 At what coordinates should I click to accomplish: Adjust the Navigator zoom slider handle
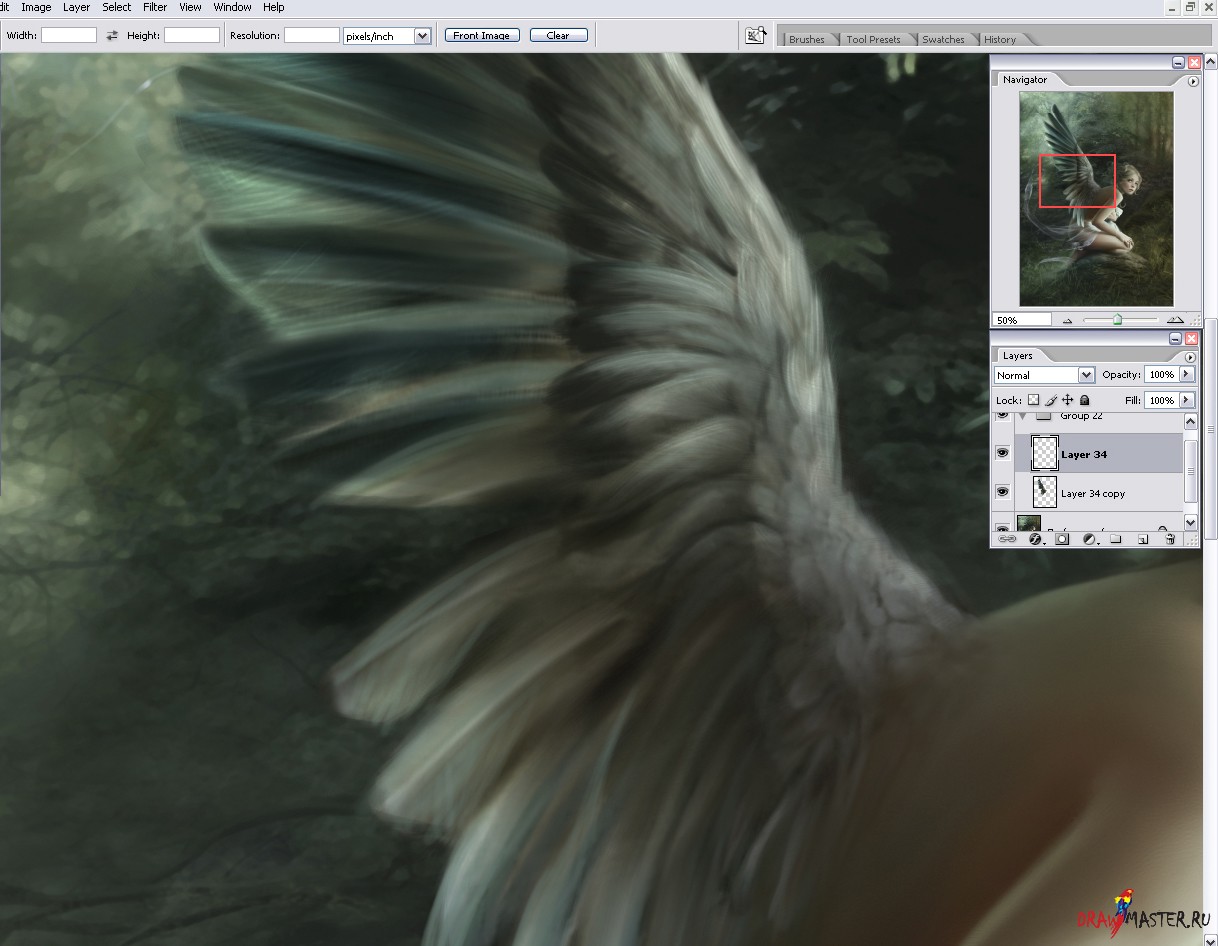(1118, 320)
